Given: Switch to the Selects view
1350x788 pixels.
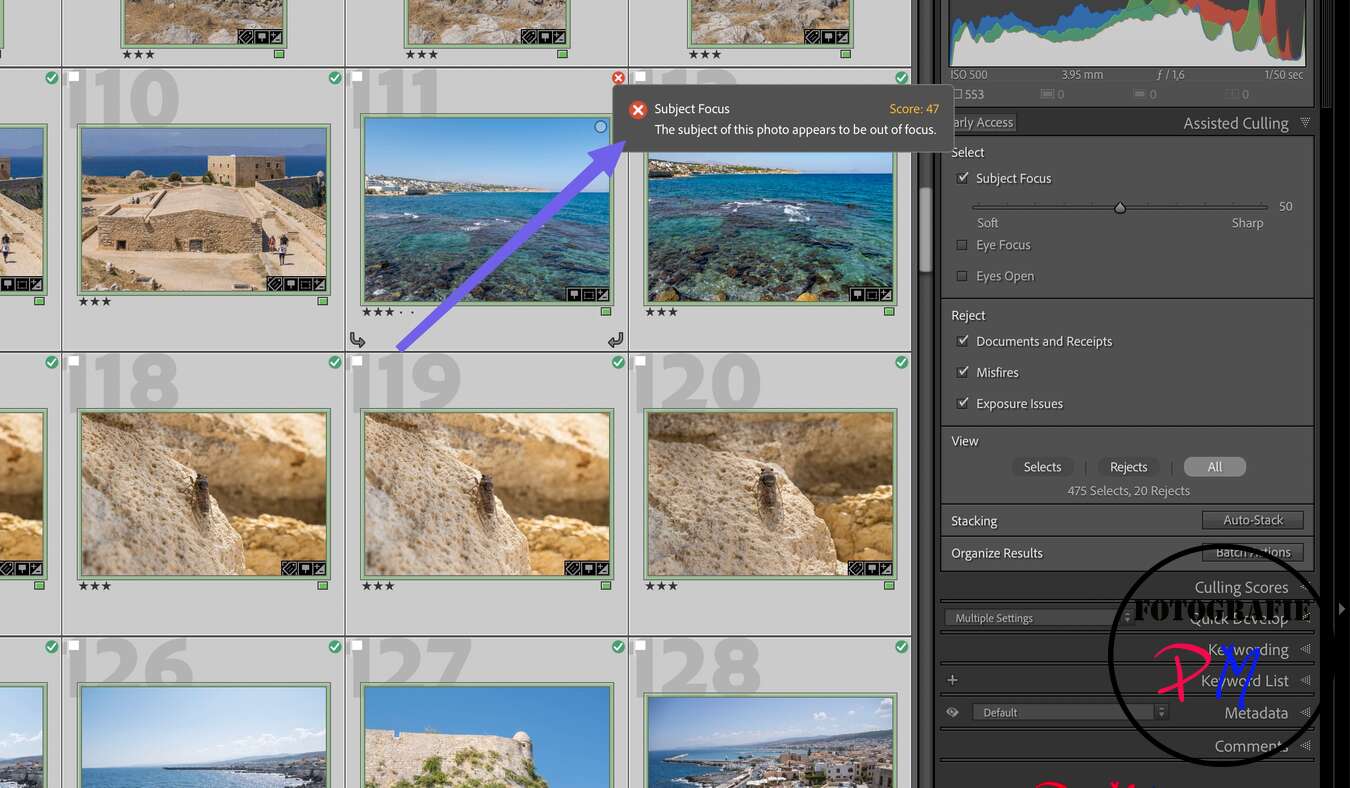Looking at the screenshot, I should (x=1043, y=466).
